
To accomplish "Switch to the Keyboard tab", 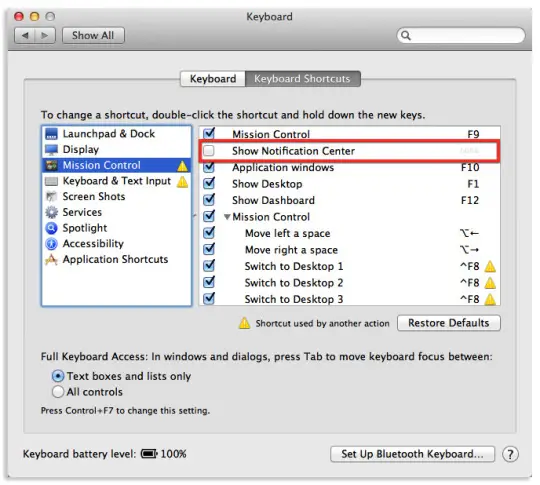I will click(x=213, y=79).
